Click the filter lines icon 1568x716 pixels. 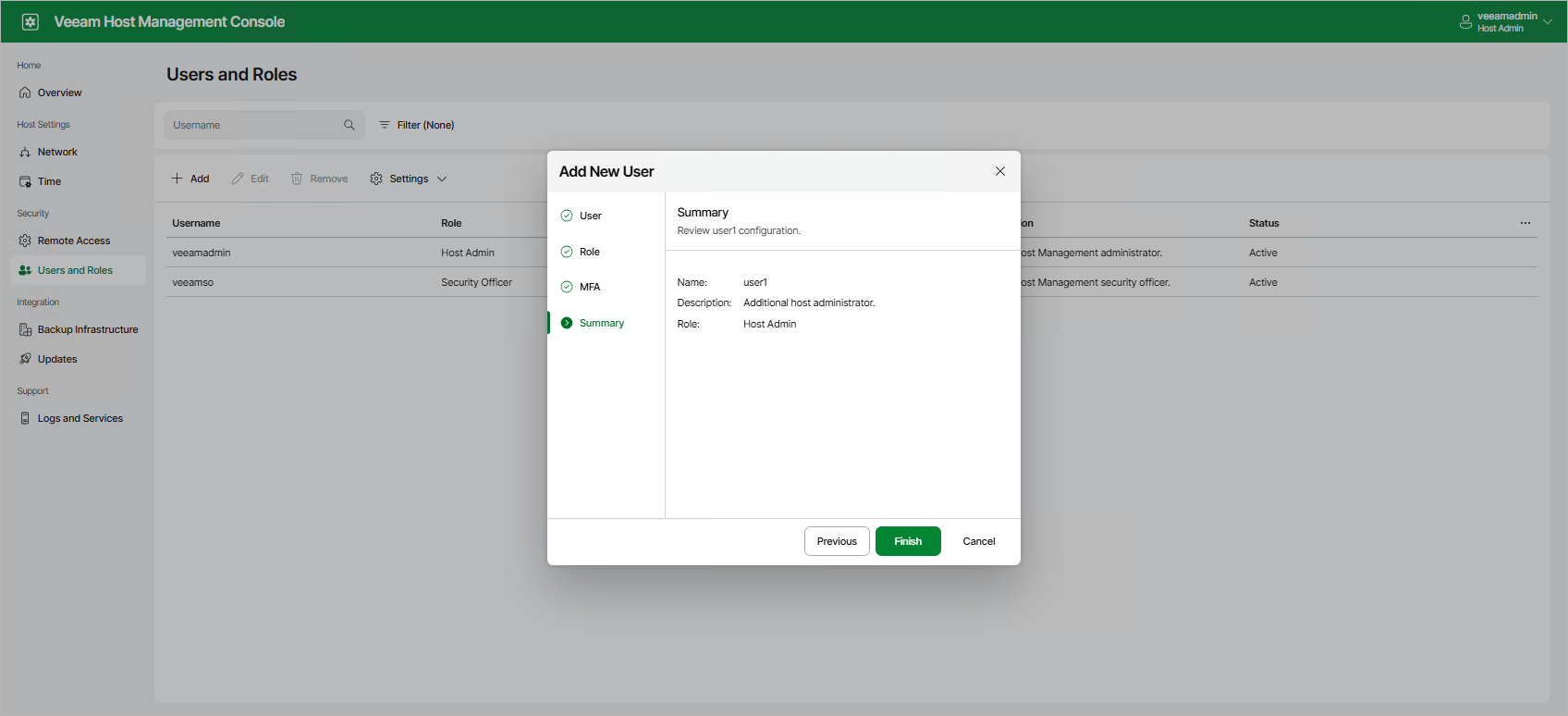pos(385,125)
